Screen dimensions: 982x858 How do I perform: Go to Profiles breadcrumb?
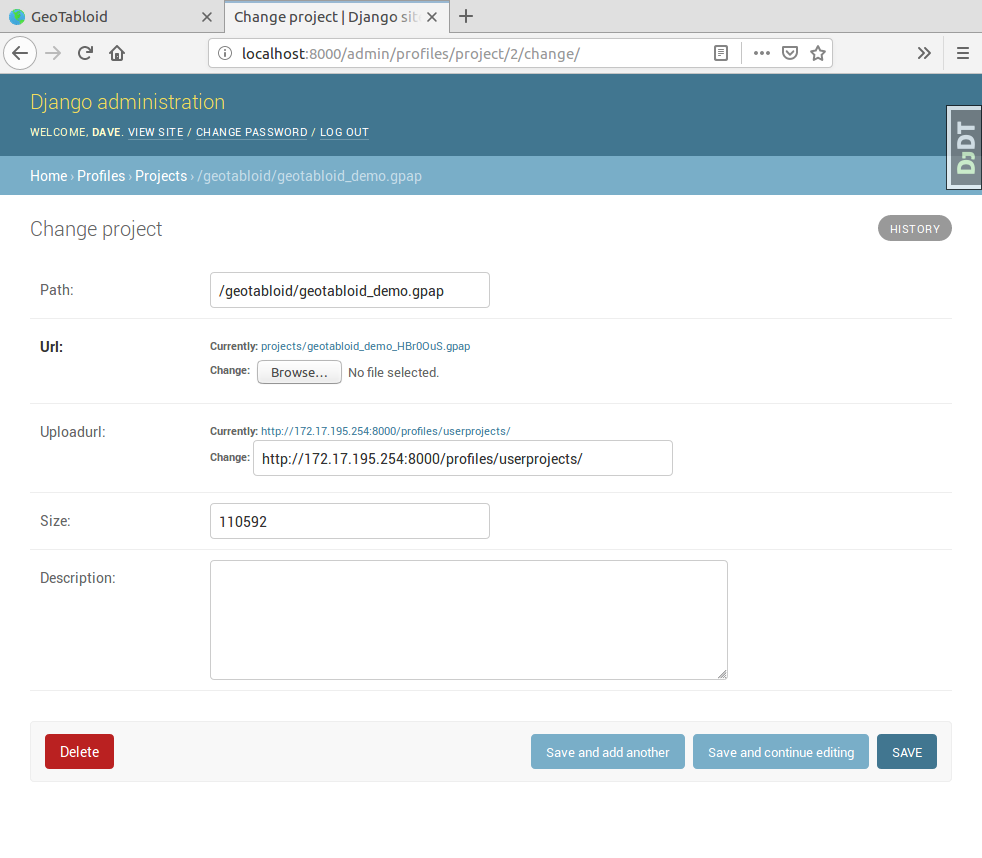pyautogui.click(x=101, y=176)
